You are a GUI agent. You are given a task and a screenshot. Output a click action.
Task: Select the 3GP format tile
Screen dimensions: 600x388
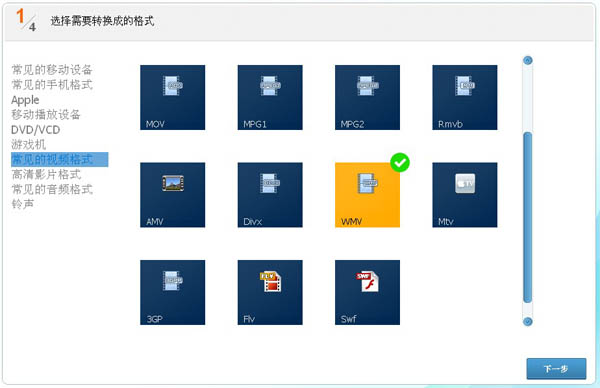point(173,293)
